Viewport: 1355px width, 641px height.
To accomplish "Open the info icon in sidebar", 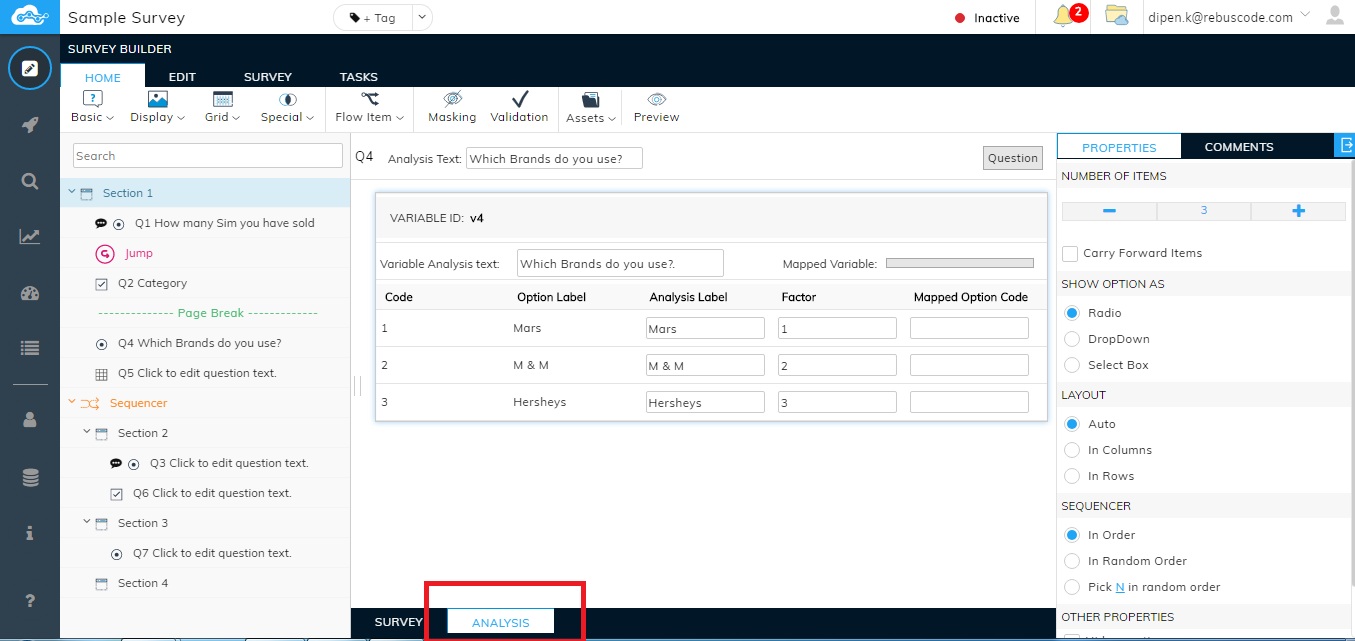I will 30,533.
